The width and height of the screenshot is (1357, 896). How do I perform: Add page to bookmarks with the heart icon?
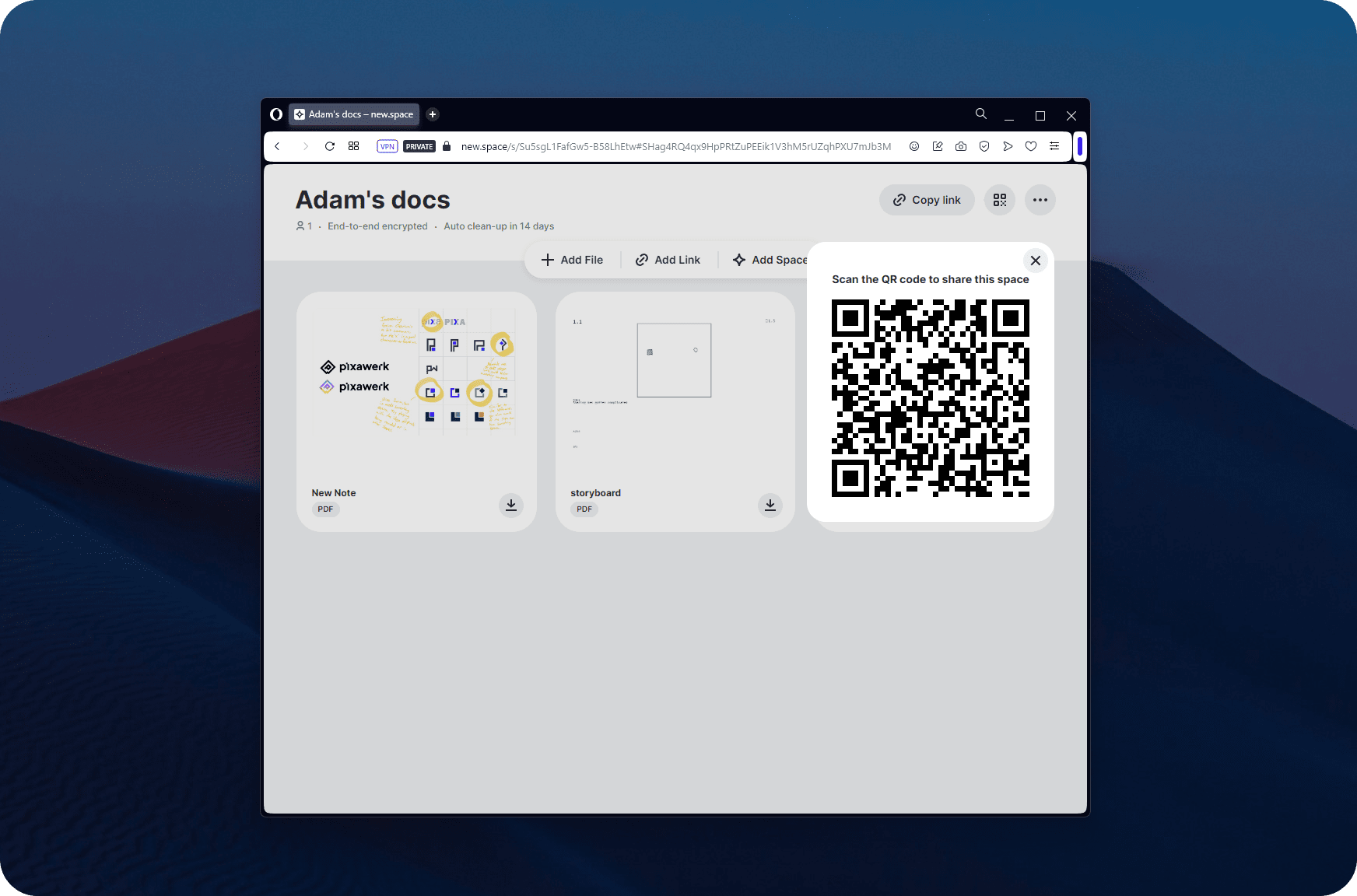coord(1031,146)
